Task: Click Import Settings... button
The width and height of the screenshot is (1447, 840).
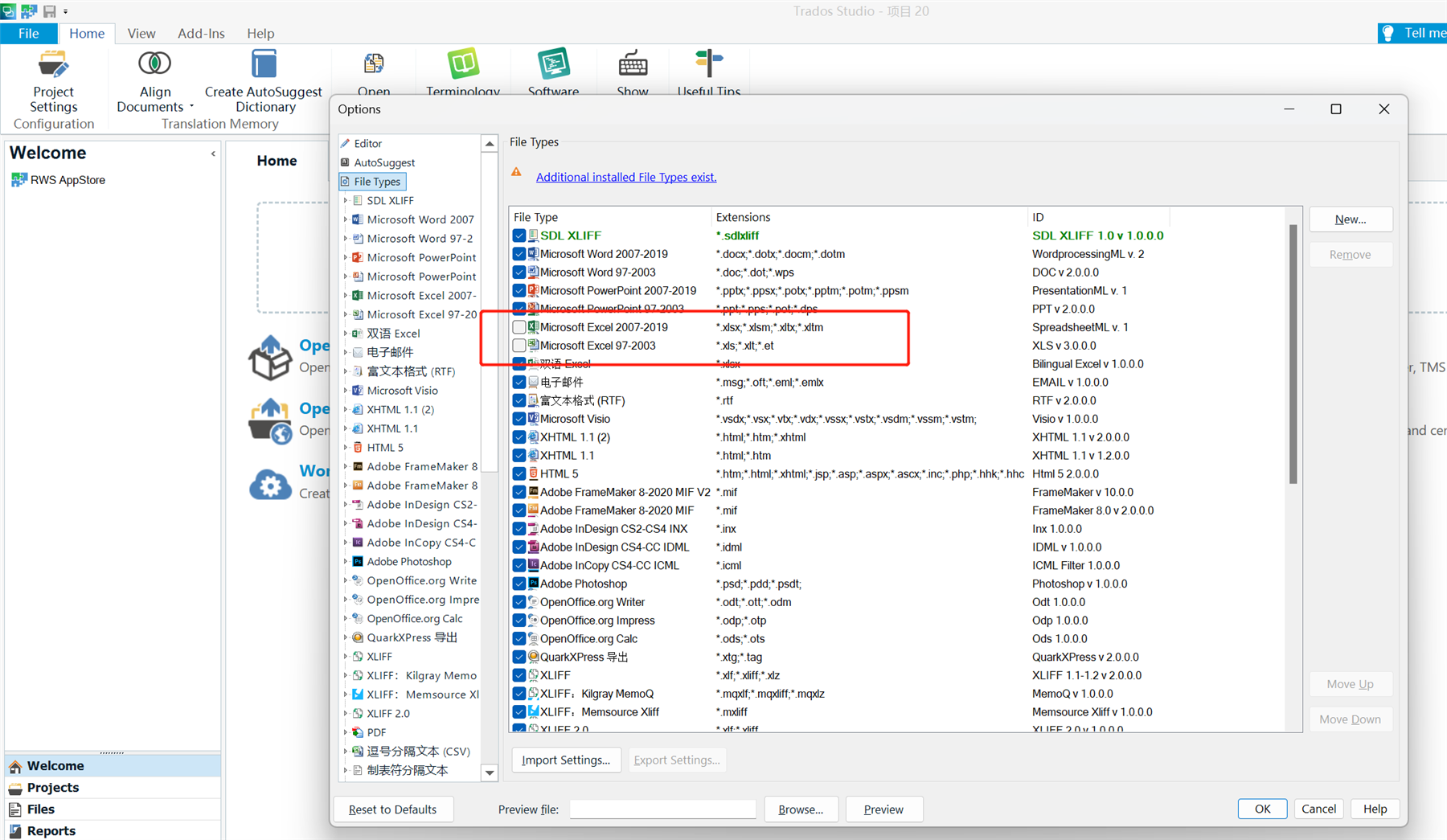Action: 566,760
